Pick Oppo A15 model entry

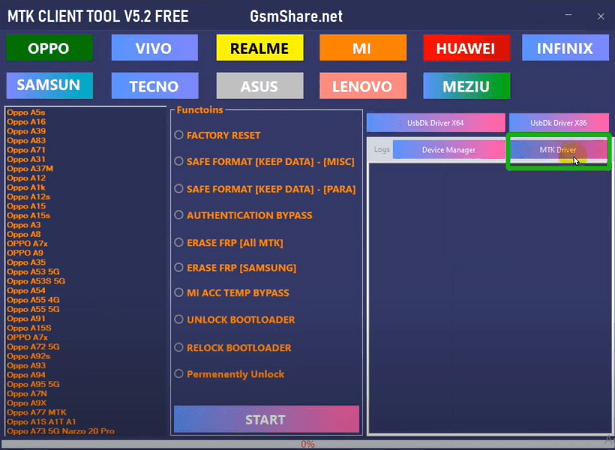coord(26,207)
